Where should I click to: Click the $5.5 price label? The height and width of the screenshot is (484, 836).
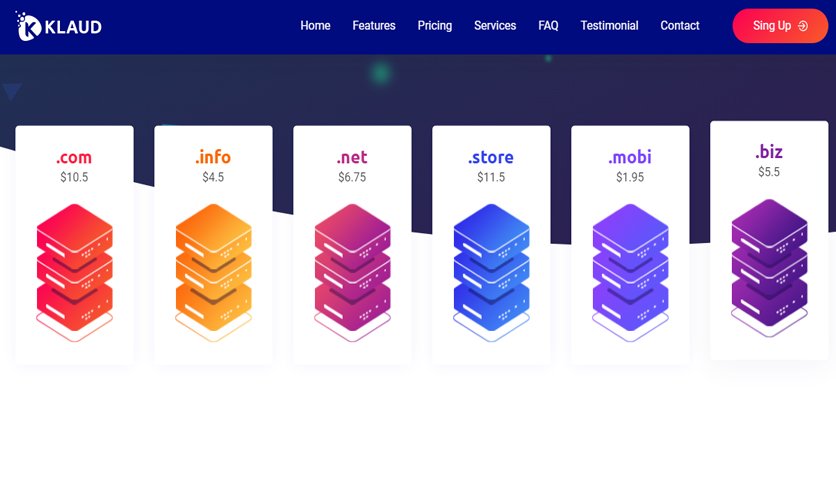tap(769, 172)
